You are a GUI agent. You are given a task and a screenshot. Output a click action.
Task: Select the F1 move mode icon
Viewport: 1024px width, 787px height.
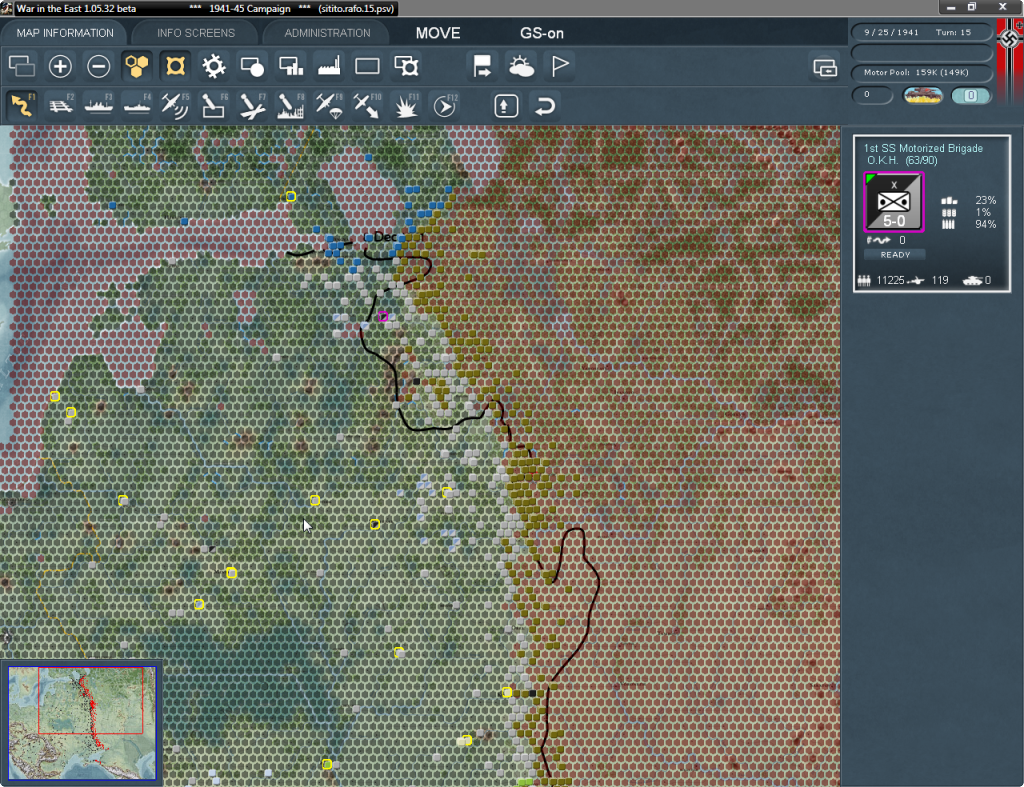click(x=22, y=106)
